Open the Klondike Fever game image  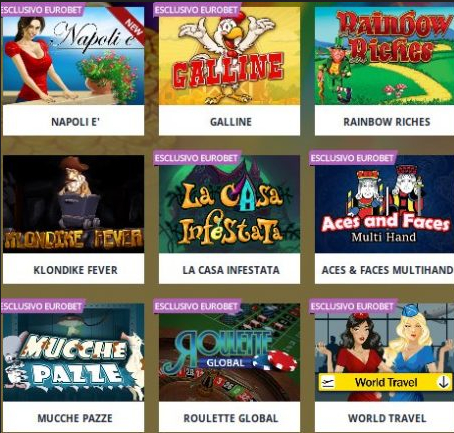[x=73, y=204]
